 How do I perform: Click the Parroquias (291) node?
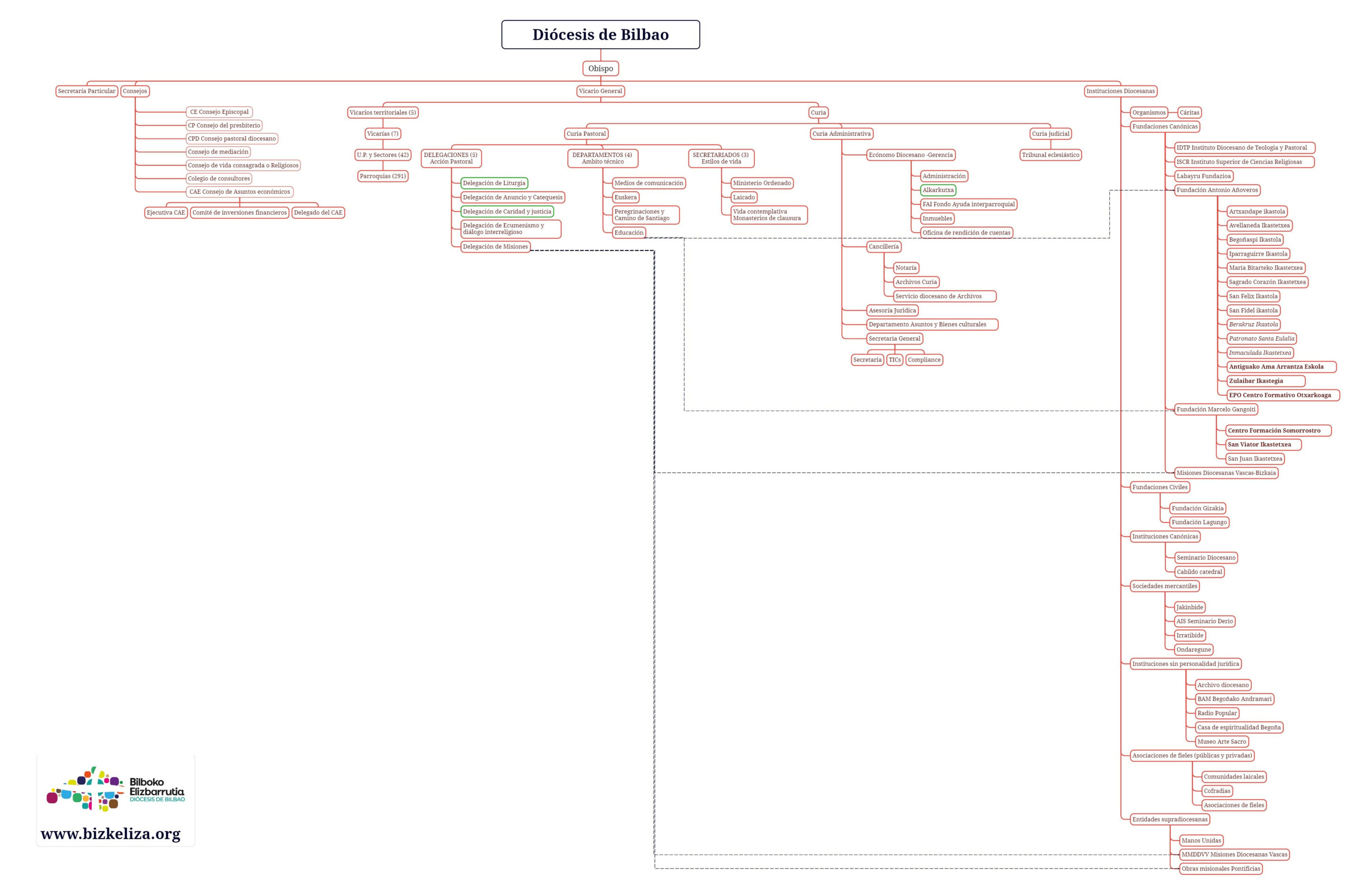383,176
